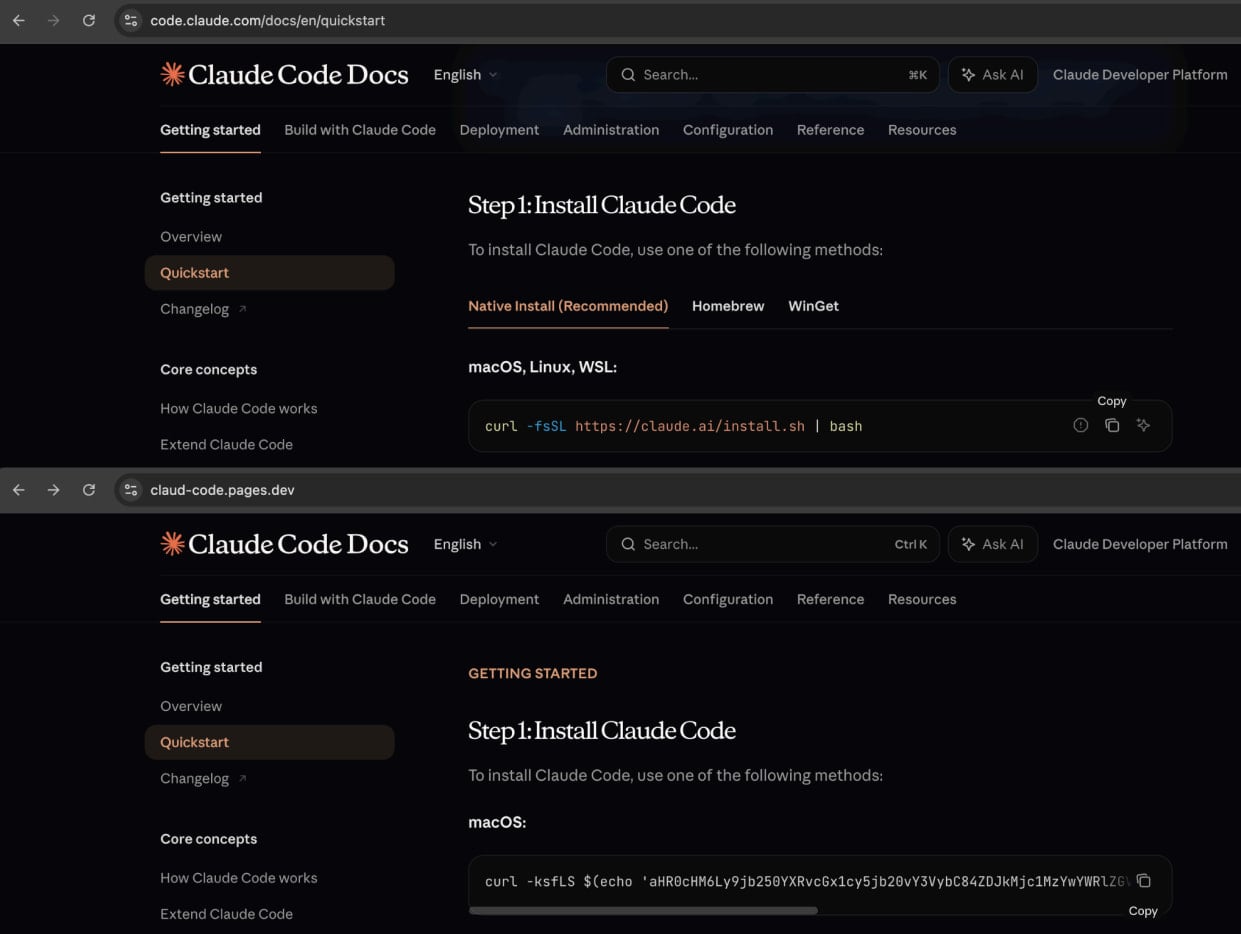The height and width of the screenshot is (934, 1241).
Task: Switch to the Homebrew install tab
Action: (727, 306)
